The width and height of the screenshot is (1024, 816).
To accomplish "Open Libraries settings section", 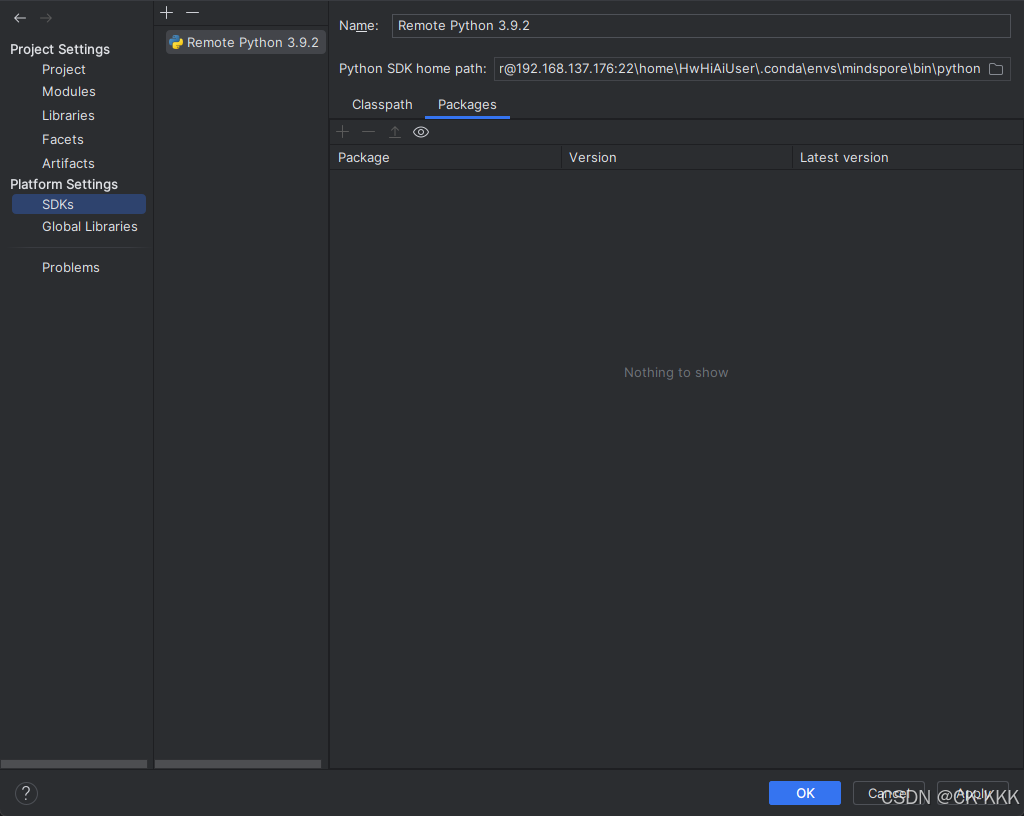I will click(68, 116).
